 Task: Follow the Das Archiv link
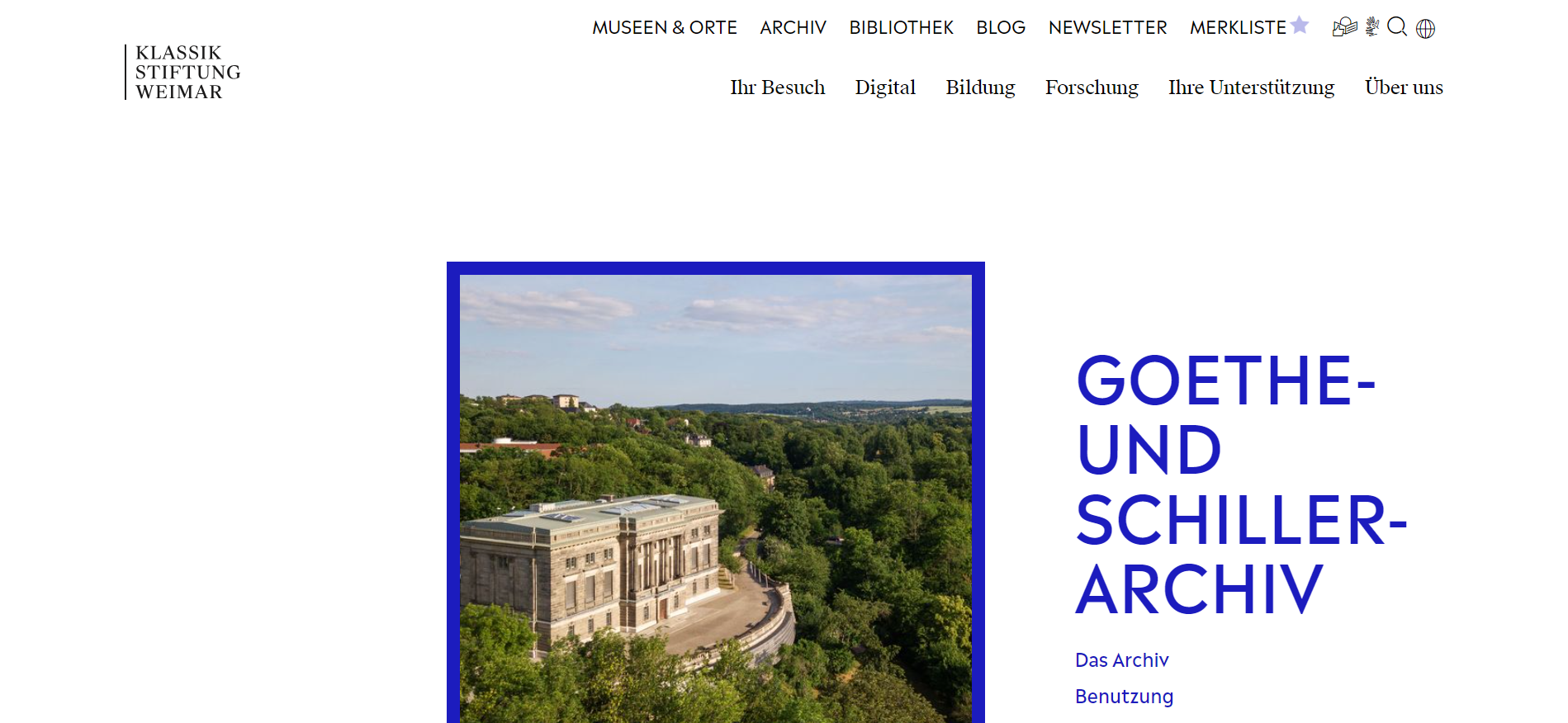[x=1121, y=660]
